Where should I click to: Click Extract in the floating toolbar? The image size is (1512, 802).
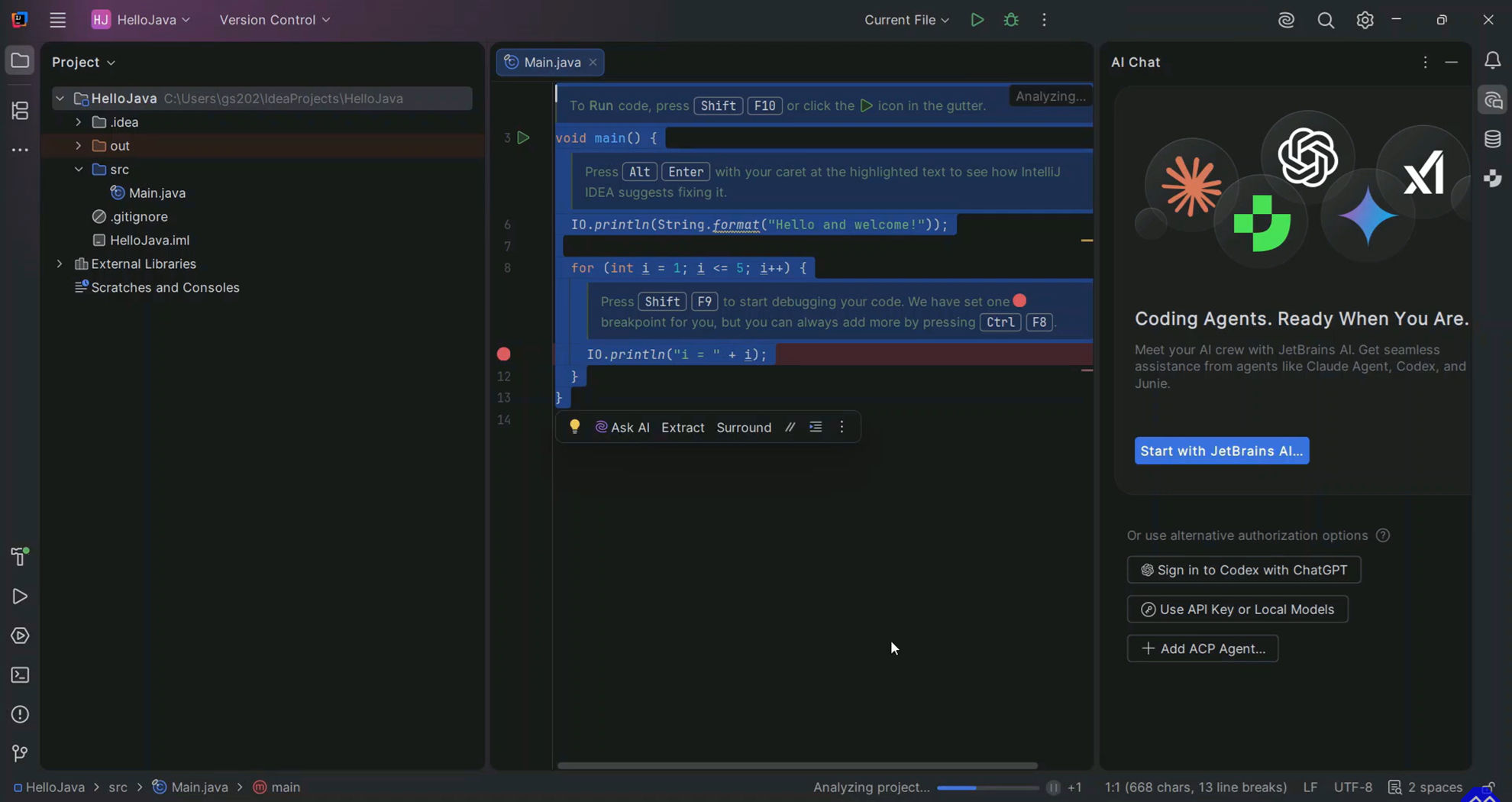(683, 427)
